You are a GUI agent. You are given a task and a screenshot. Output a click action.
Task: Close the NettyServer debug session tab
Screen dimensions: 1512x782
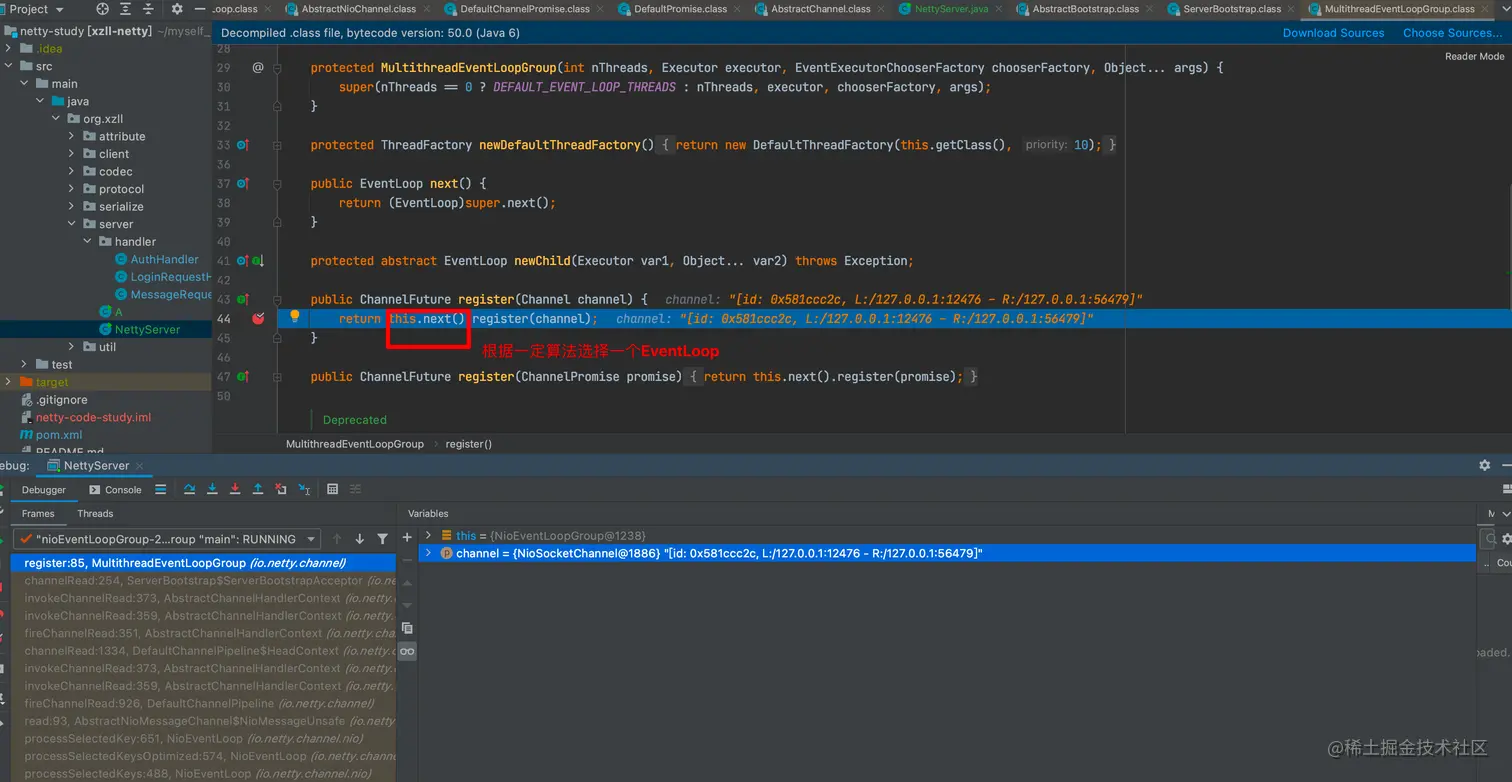pyautogui.click(x=139, y=466)
